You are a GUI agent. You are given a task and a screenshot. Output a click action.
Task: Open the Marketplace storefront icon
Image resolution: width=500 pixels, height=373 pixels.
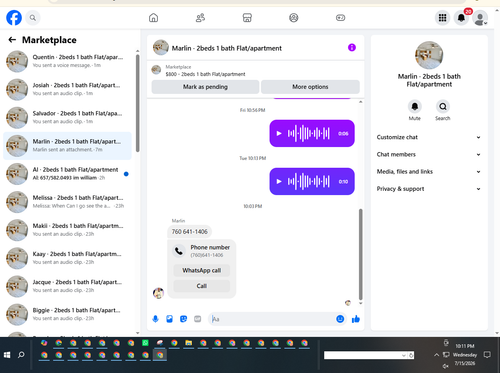247,18
